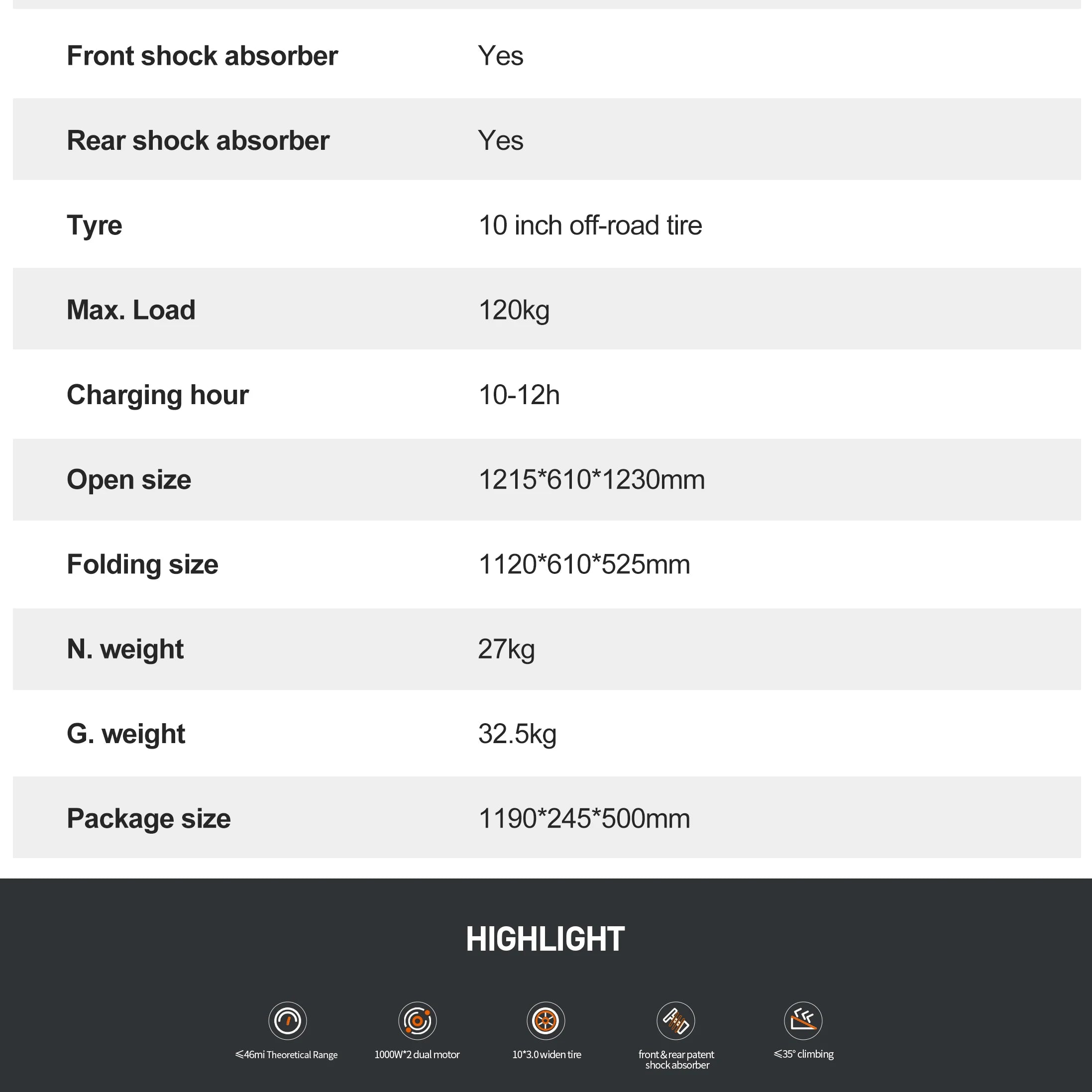Click the HIGHLIGHT heading
This screenshot has height=1092, width=1092.
[x=546, y=939]
